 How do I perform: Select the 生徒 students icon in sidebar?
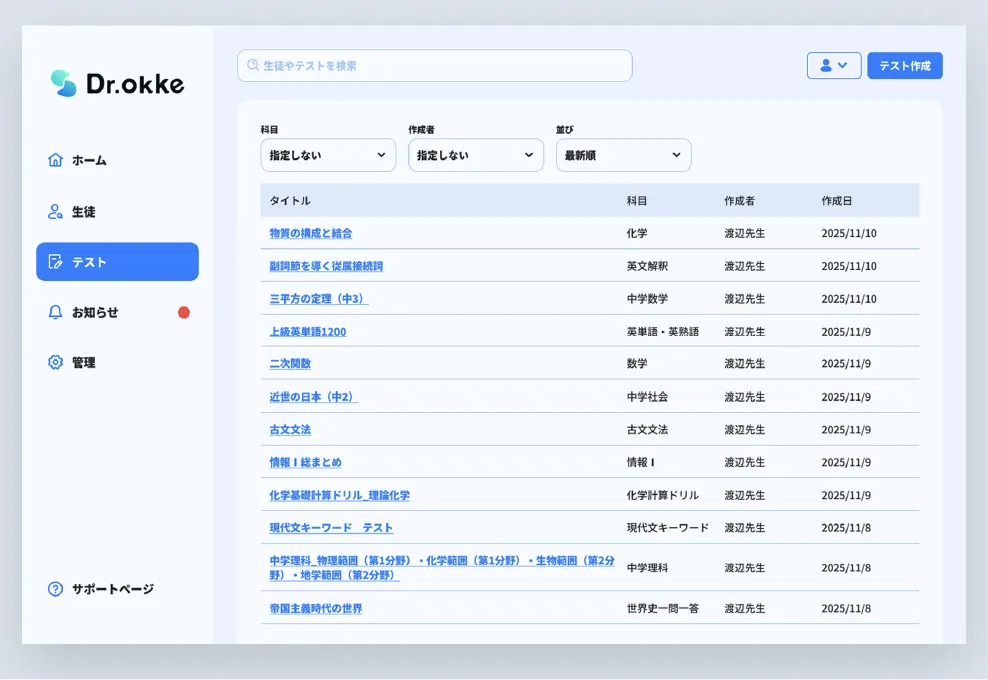tap(58, 211)
